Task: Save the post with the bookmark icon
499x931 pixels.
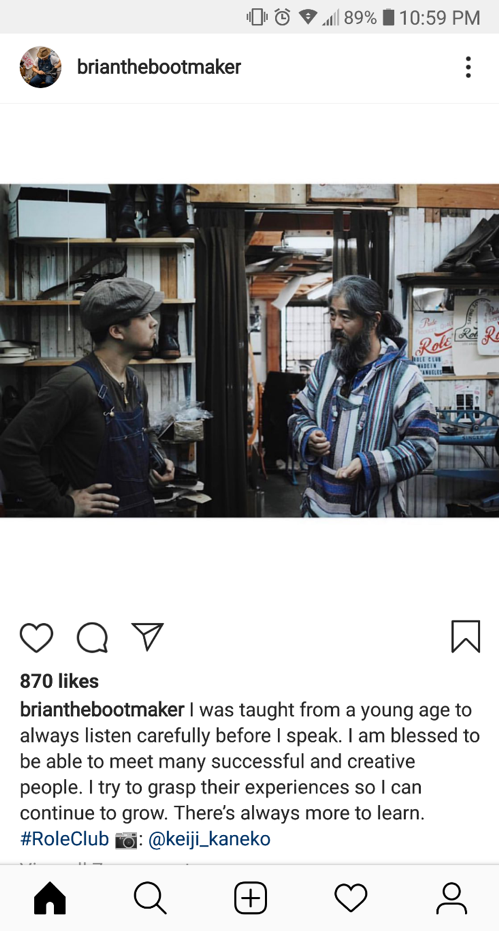Action: click(x=466, y=636)
